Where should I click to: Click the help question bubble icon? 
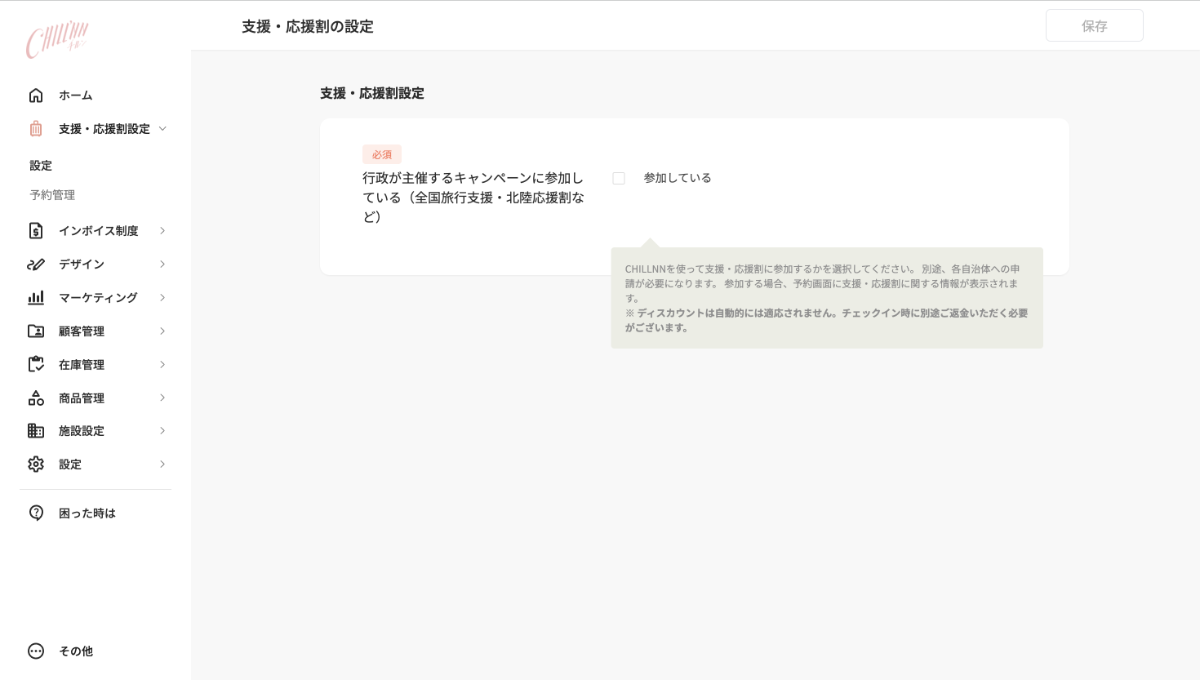pyautogui.click(x=36, y=513)
